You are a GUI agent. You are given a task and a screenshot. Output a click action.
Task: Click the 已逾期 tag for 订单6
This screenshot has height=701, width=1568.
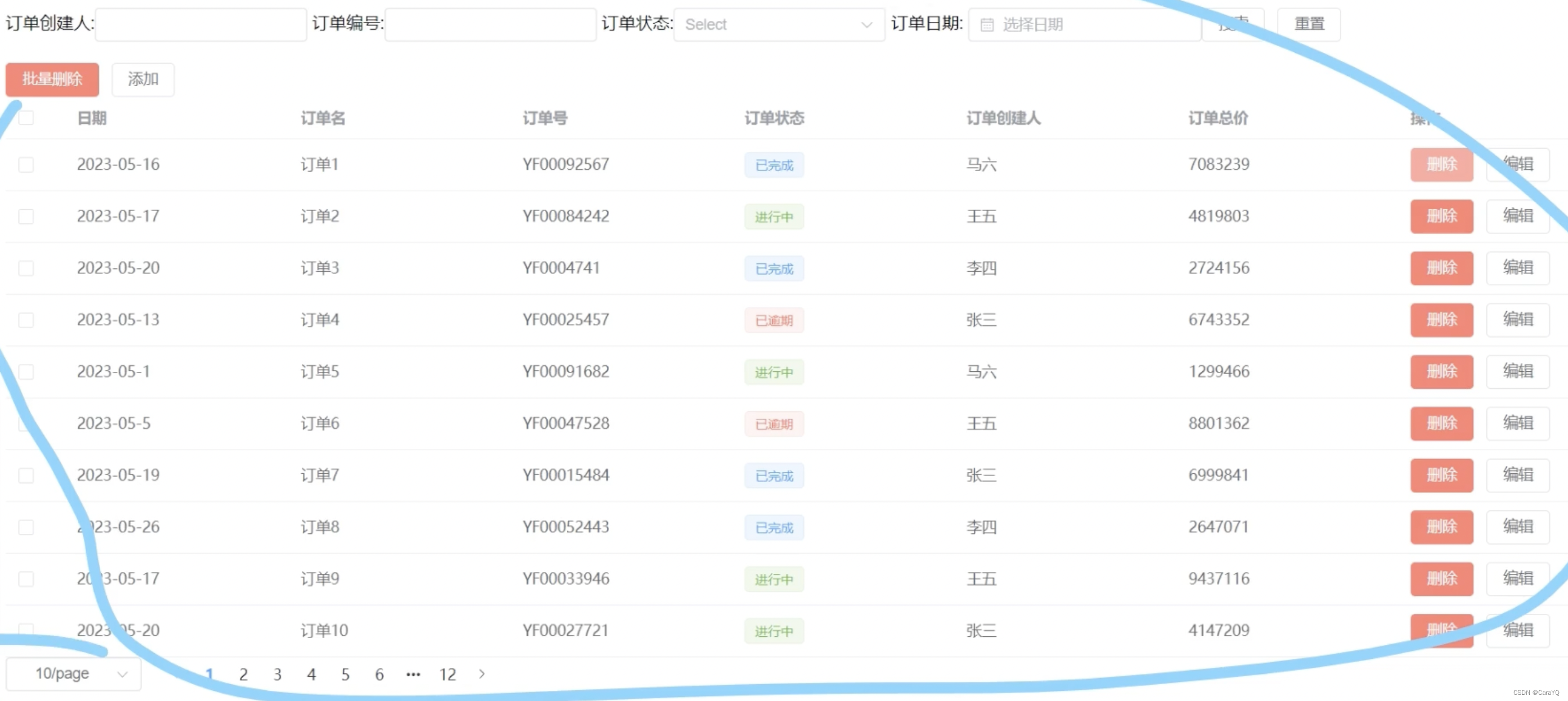[774, 424]
